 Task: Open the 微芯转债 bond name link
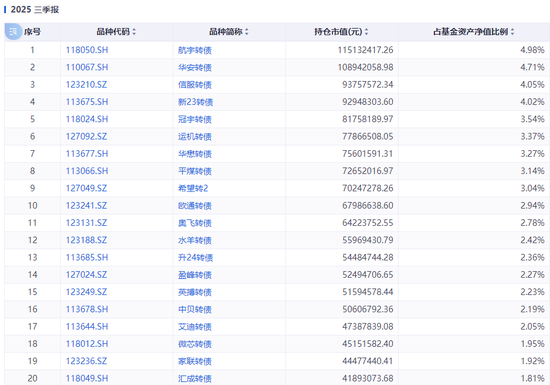tap(195, 344)
